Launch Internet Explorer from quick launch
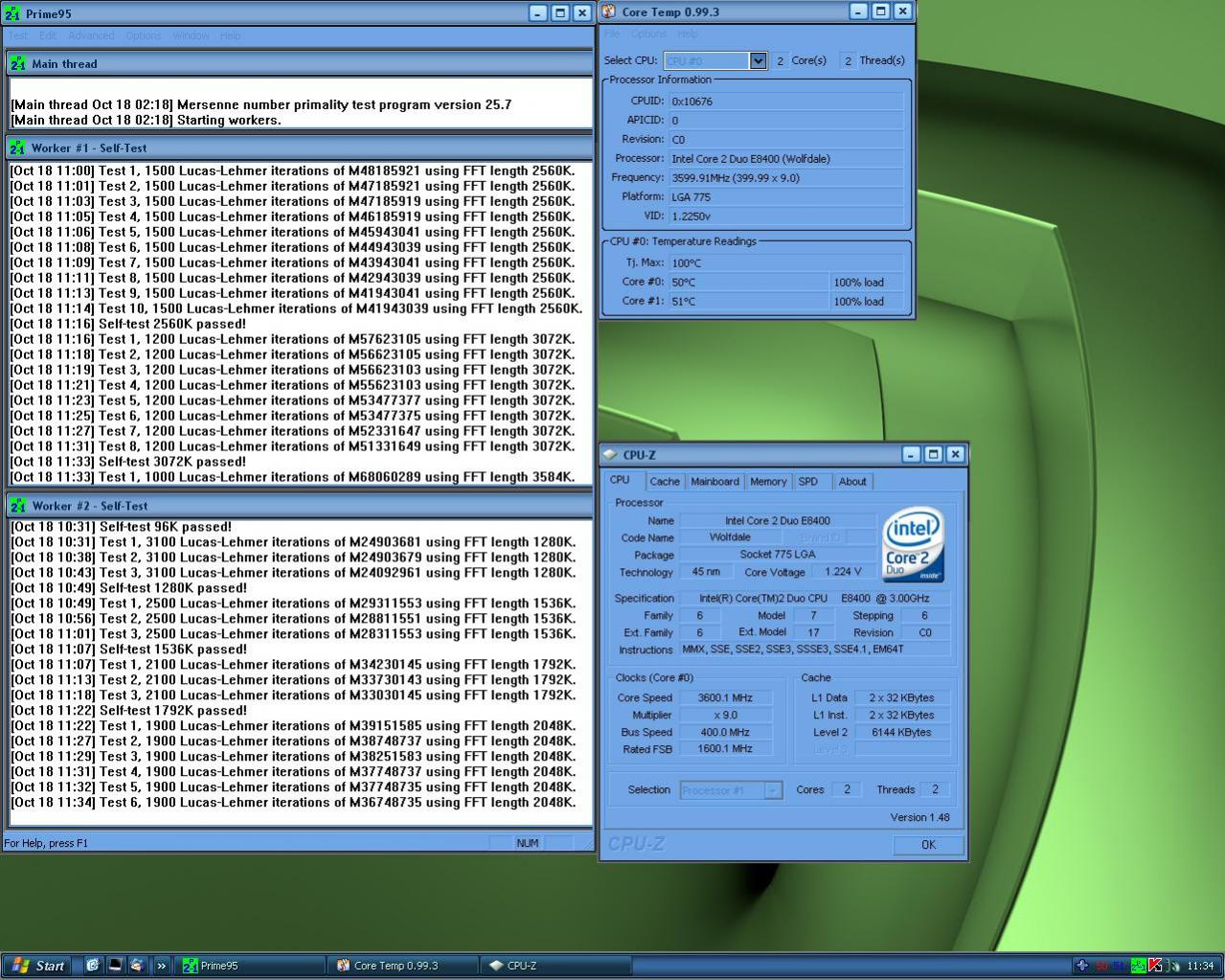1225x980 pixels. click(93, 966)
